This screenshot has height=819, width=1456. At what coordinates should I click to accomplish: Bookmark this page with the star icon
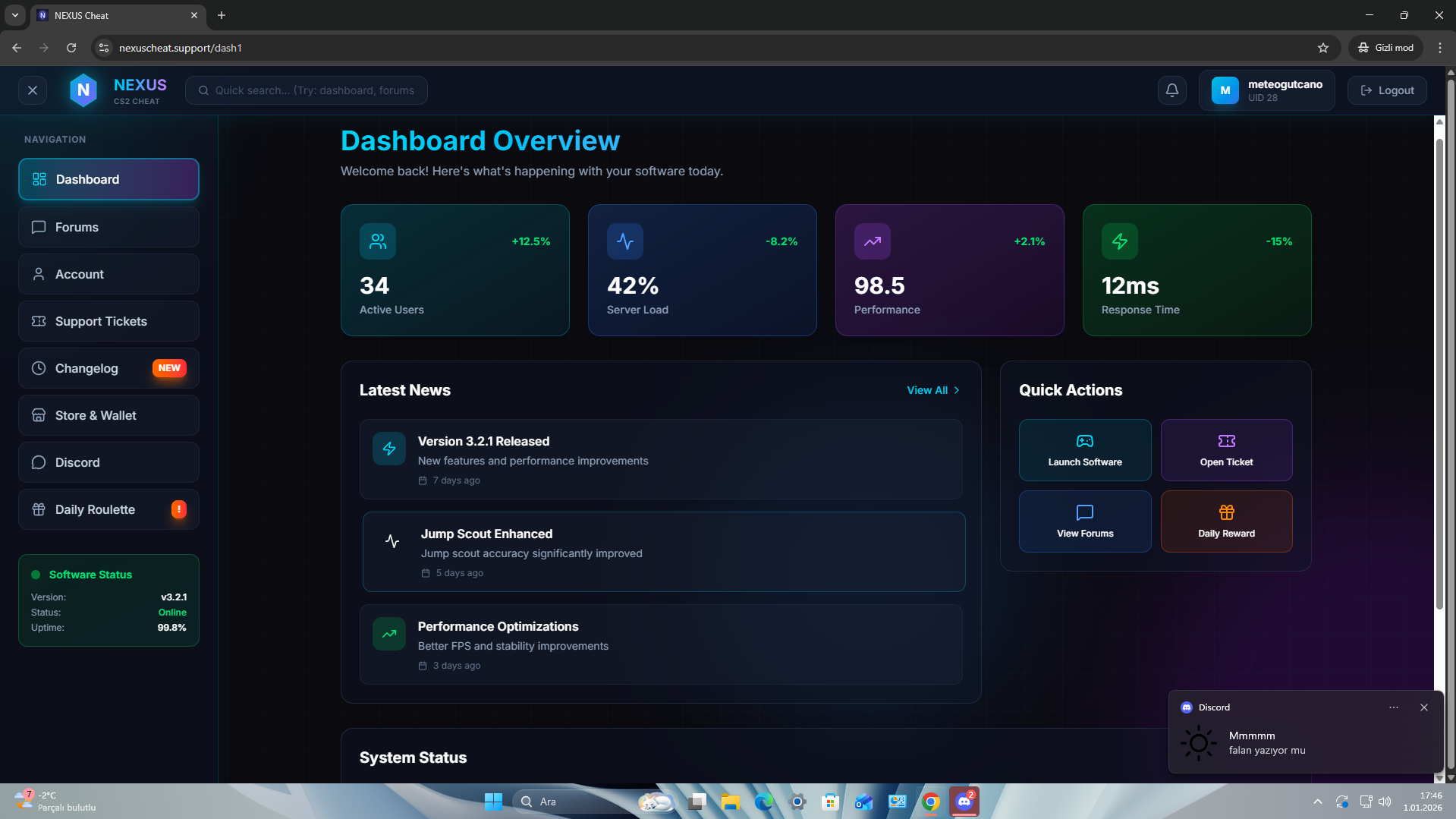point(1323,48)
